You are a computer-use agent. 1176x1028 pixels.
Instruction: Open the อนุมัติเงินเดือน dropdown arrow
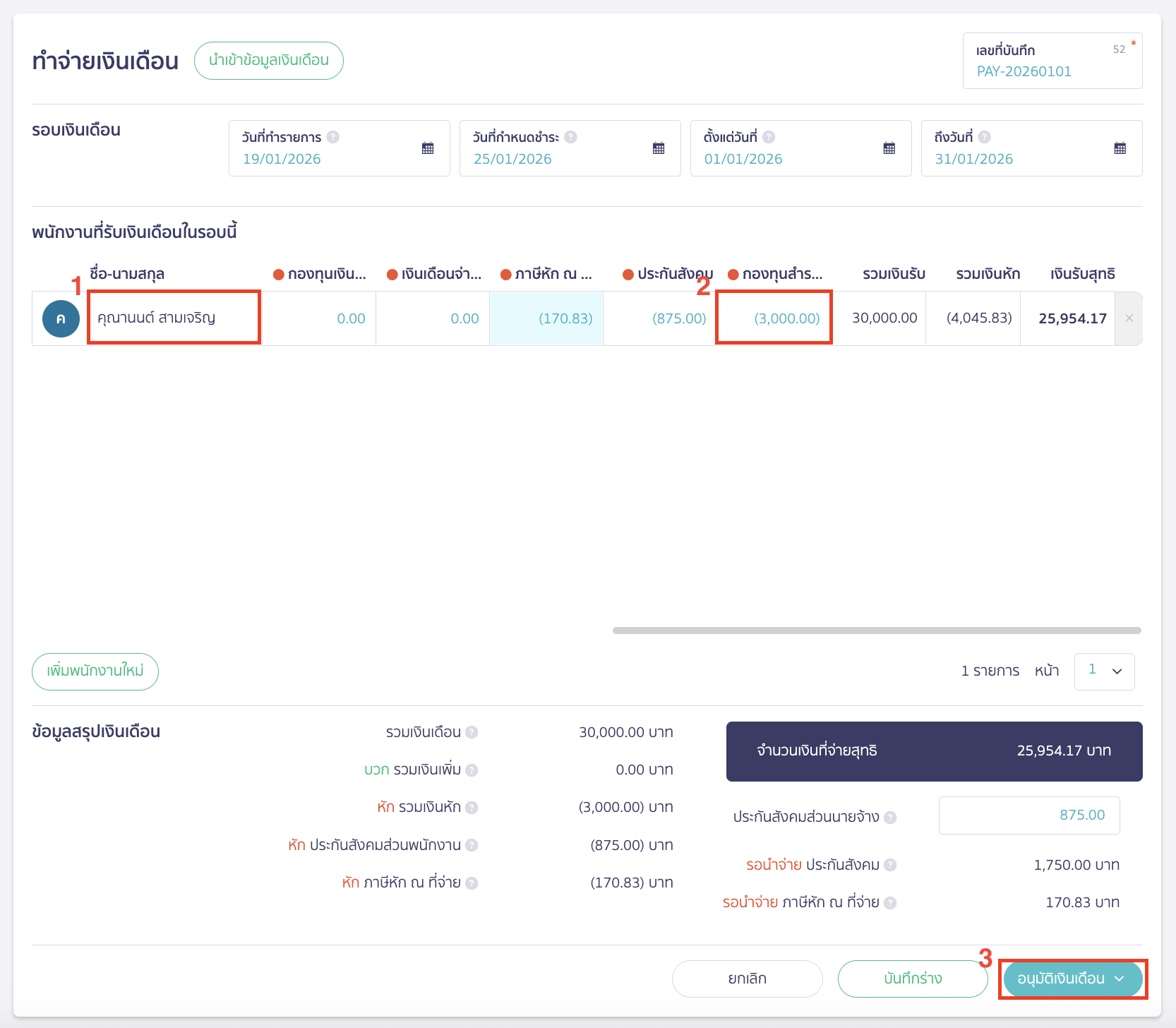pyautogui.click(x=1119, y=979)
